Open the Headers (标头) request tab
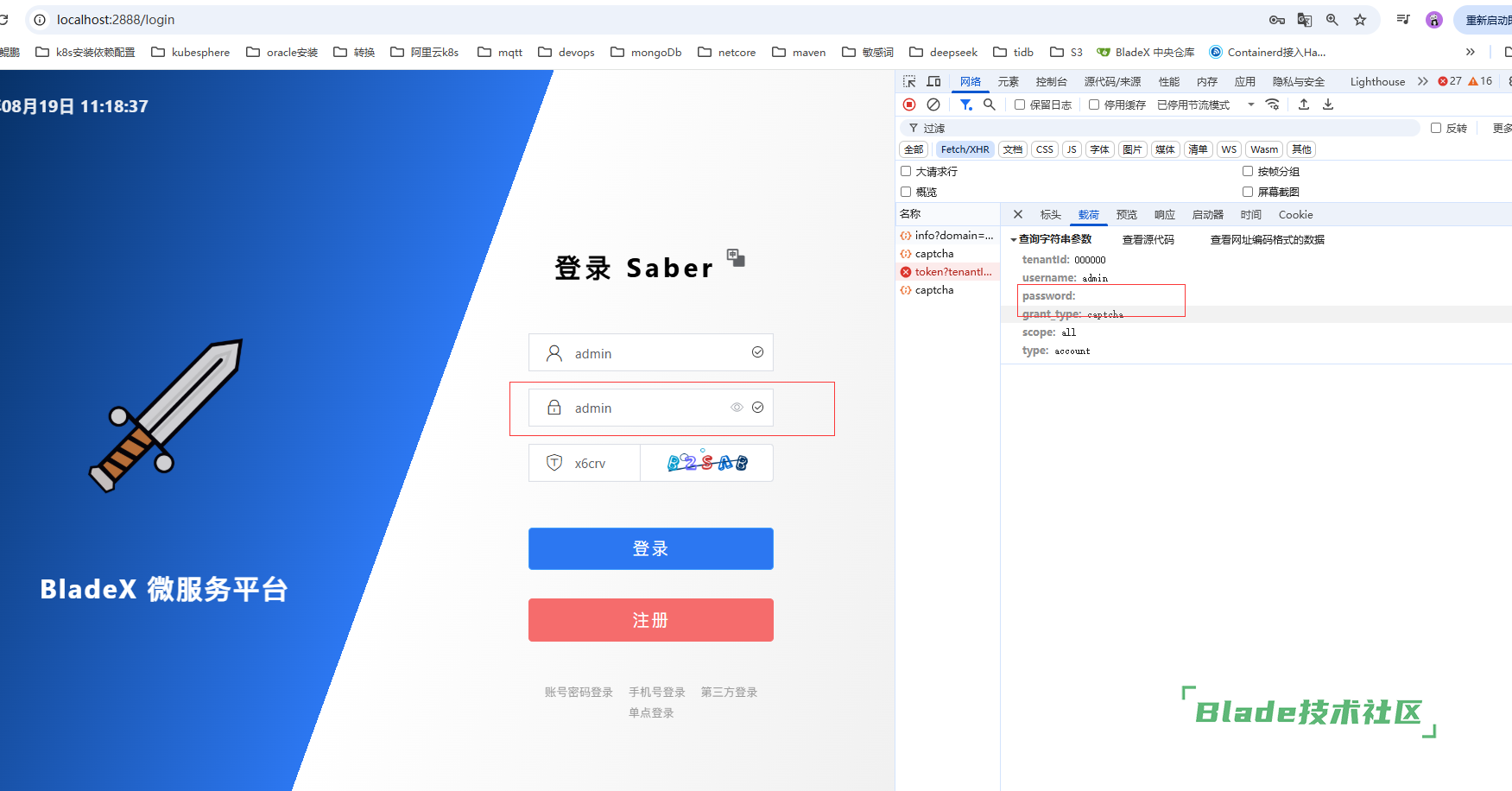The height and width of the screenshot is (791, 1512). click(x=1050, y=214)
